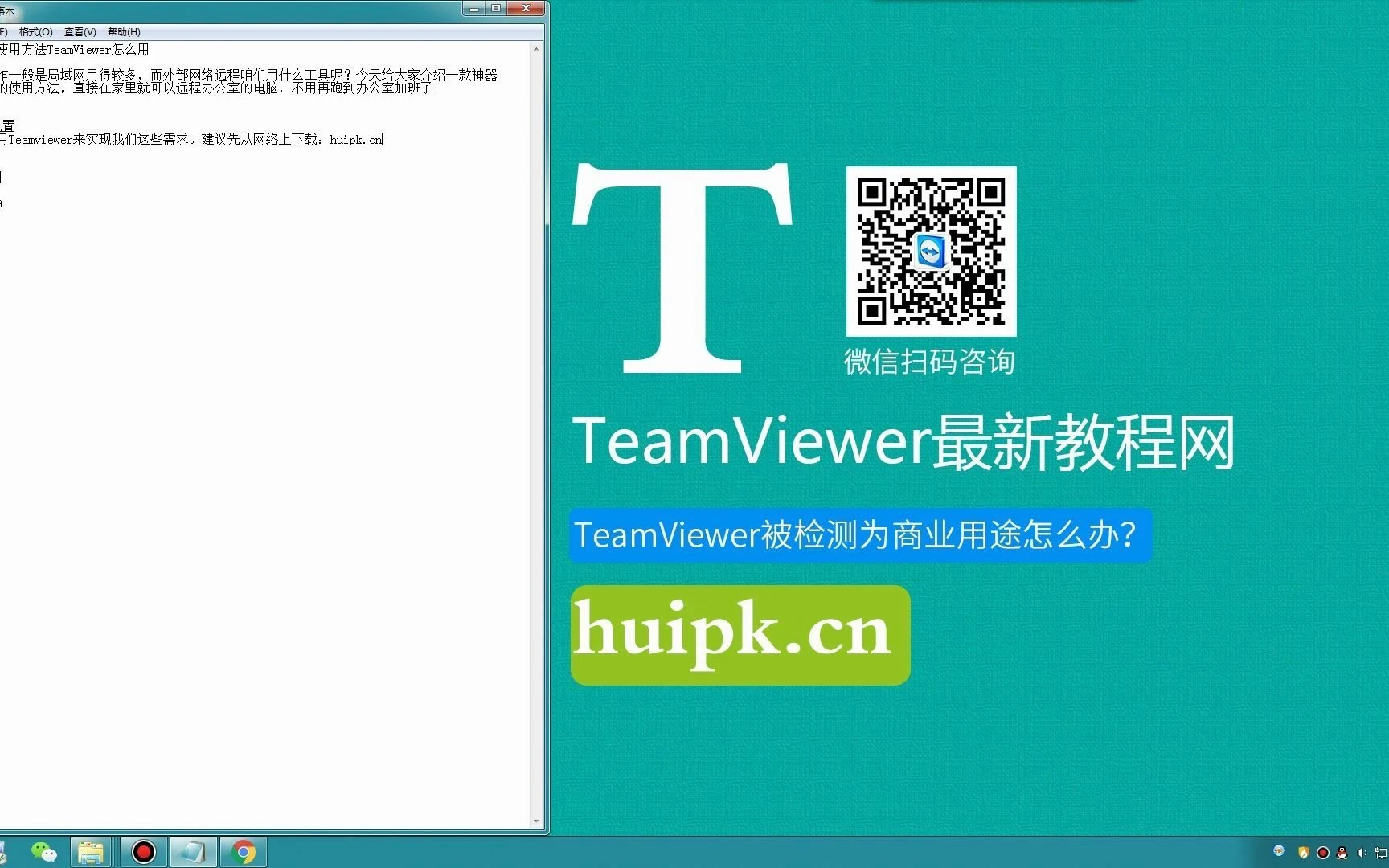Click the network connection tray icon

tap(1380, 853)
